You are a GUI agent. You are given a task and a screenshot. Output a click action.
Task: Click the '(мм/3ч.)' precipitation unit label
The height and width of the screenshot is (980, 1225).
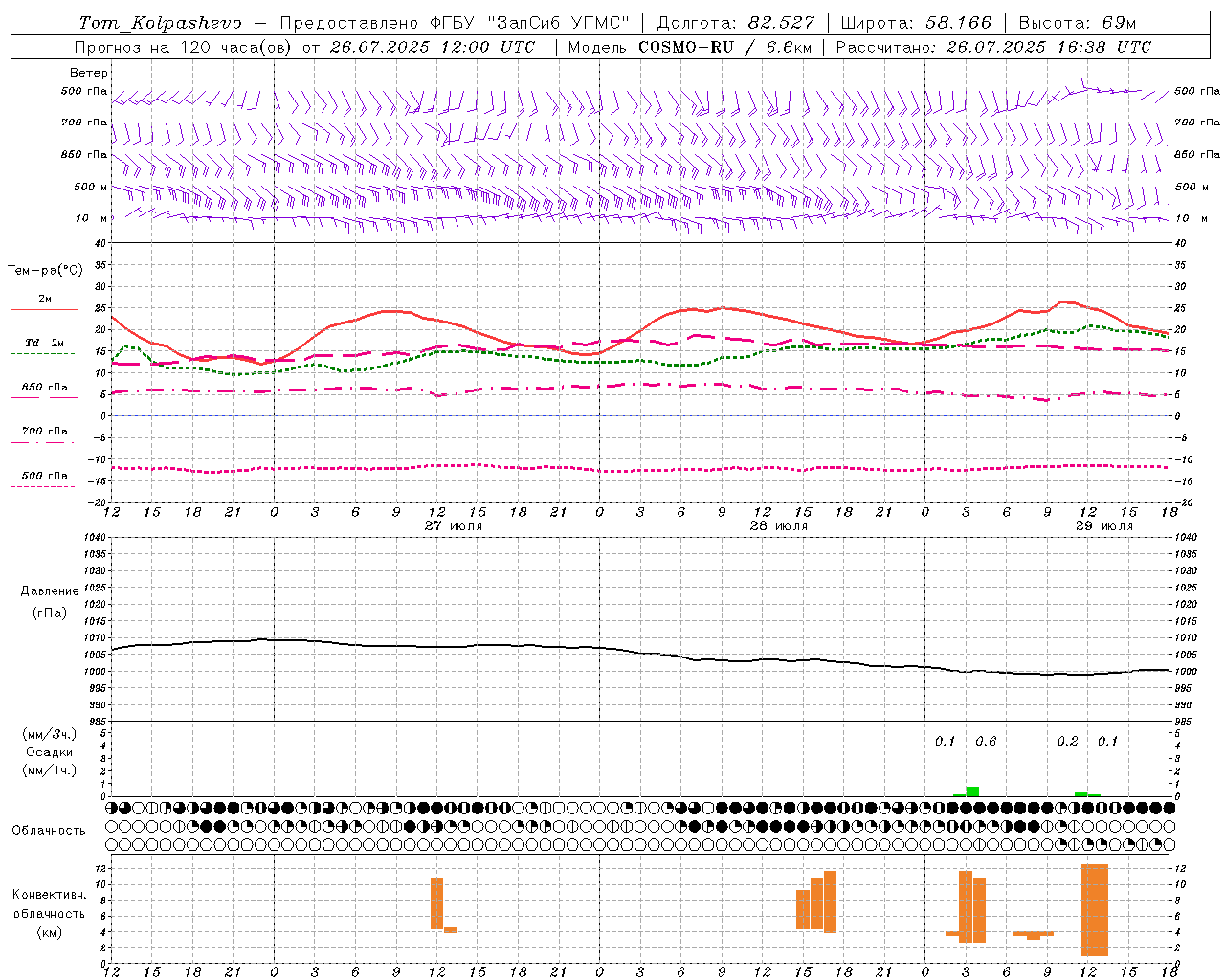point(50,734)
